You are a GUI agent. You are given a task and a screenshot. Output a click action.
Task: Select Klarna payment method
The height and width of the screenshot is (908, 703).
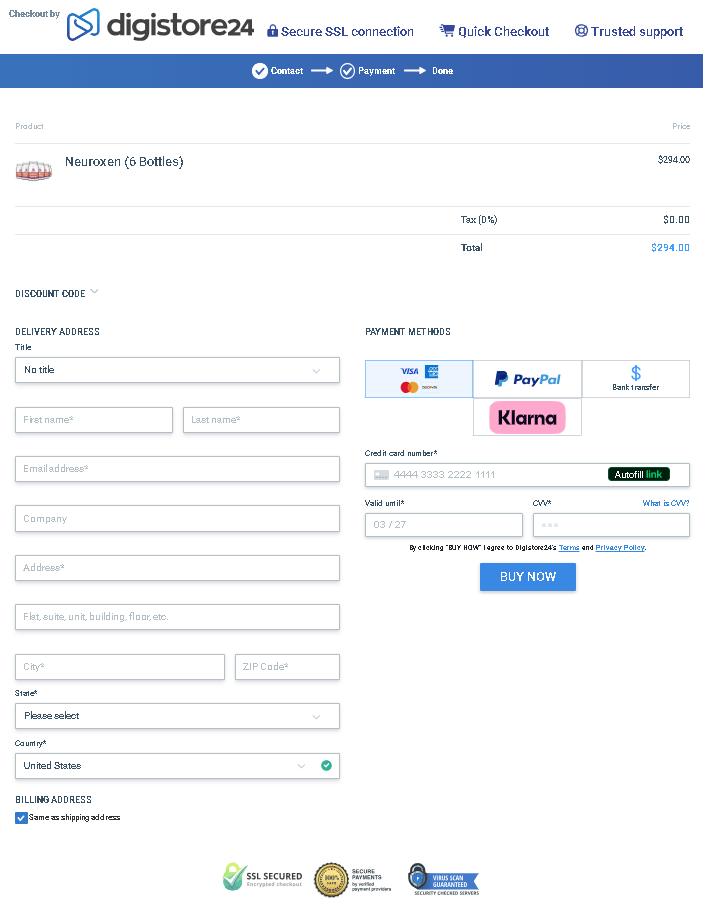click(528, 417)
